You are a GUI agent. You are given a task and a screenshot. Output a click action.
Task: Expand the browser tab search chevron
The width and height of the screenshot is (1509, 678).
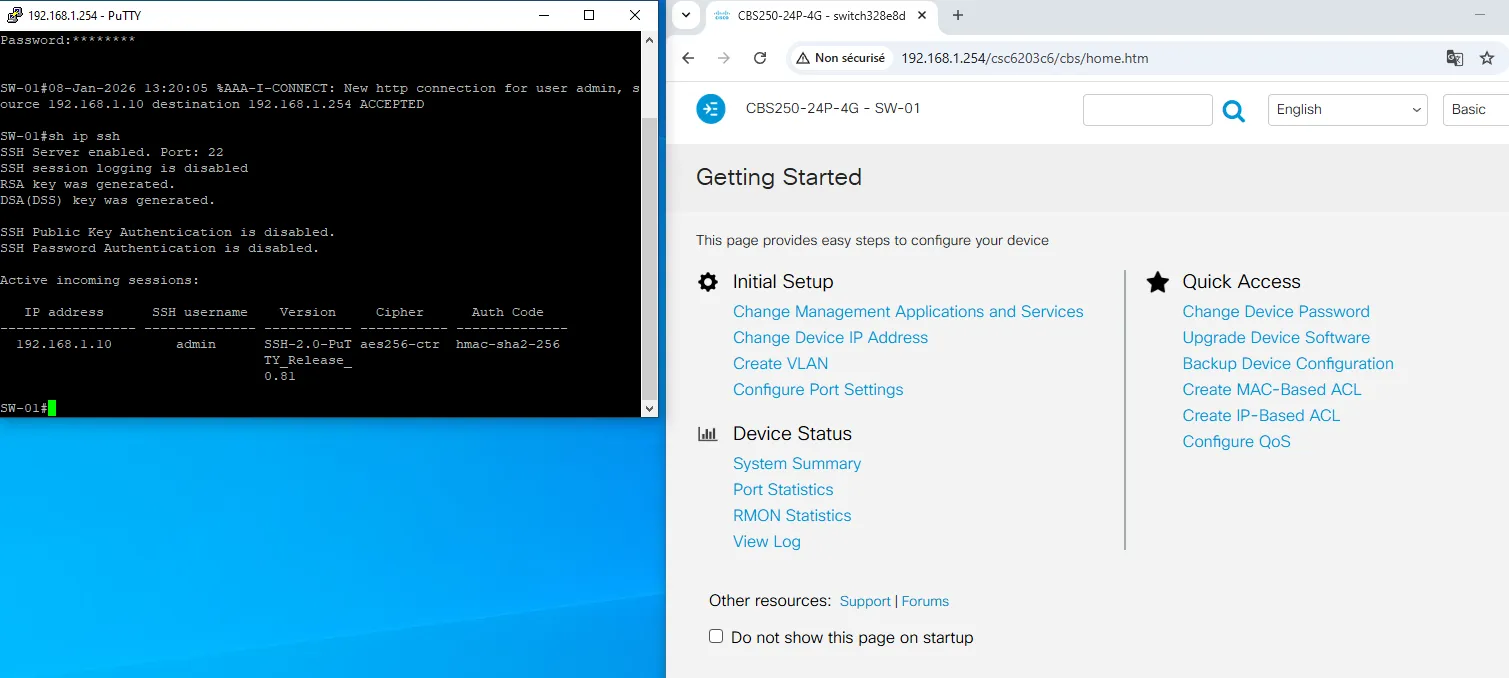click(x=686, y=15)
